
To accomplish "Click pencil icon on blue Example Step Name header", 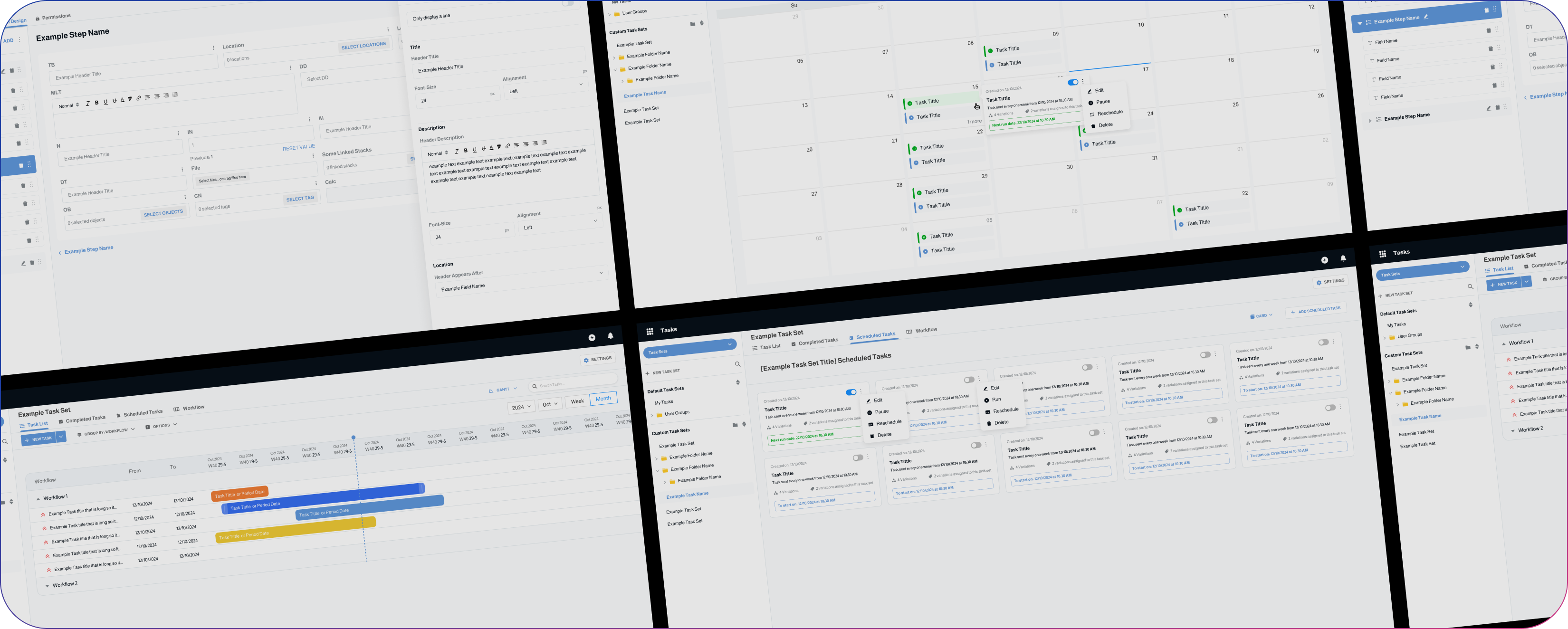I will (1426, 17).
